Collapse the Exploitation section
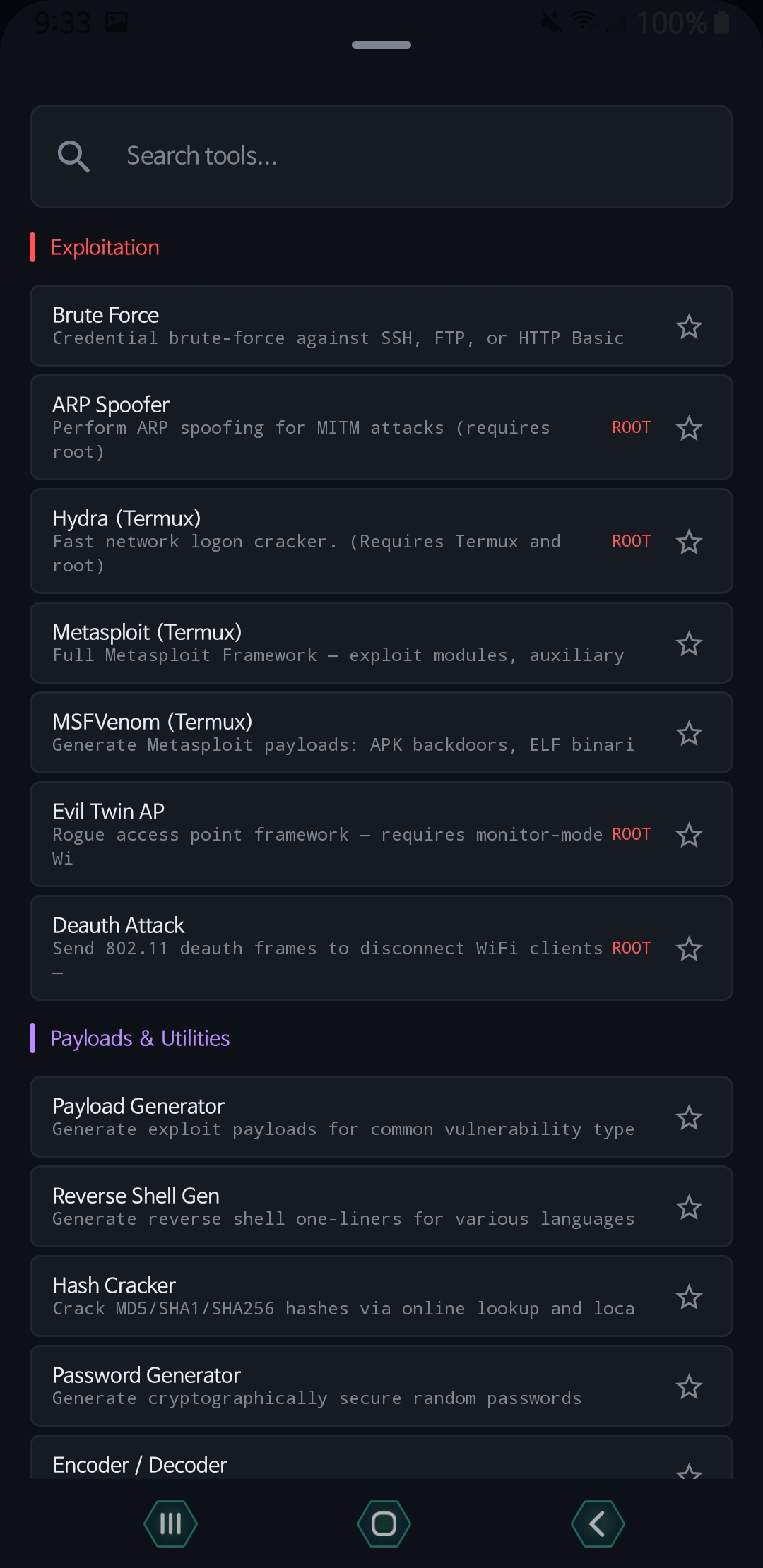763x1568 pixels. pos(104,247)
